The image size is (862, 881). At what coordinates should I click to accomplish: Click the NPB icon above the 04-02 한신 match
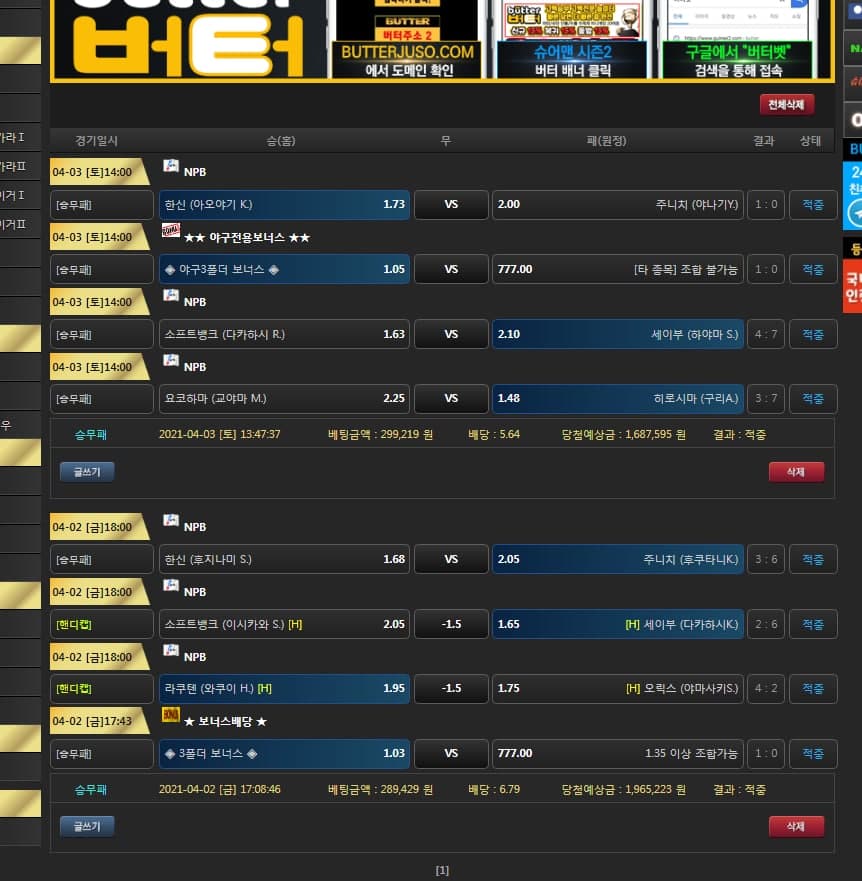[170, 521]
